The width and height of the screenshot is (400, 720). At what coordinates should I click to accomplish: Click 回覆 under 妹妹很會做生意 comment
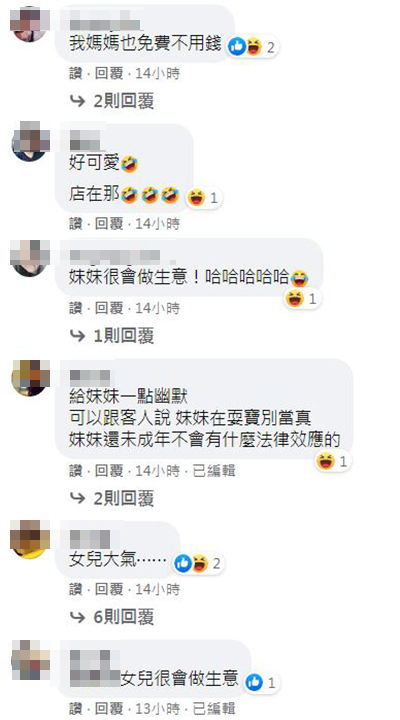[109, 308]
